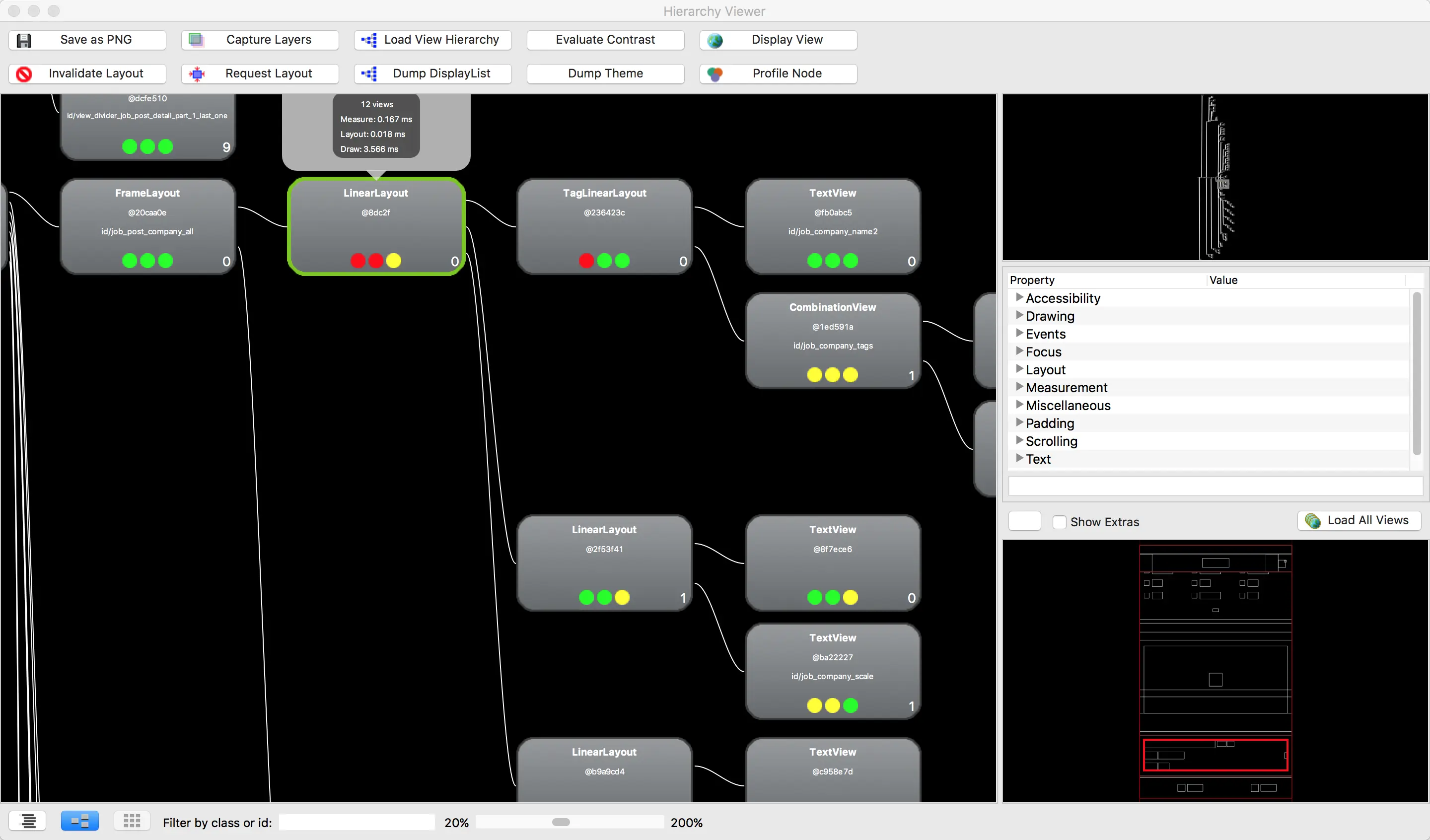The width and height of the screenshot is (1430, 840).
Task: Click the zoom slider handle
Action: click(x=561, y=823)
